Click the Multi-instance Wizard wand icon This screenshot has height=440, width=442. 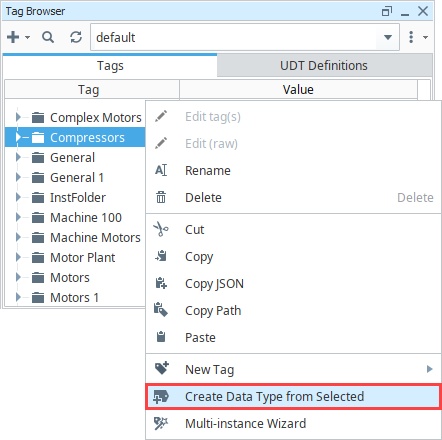161,424
